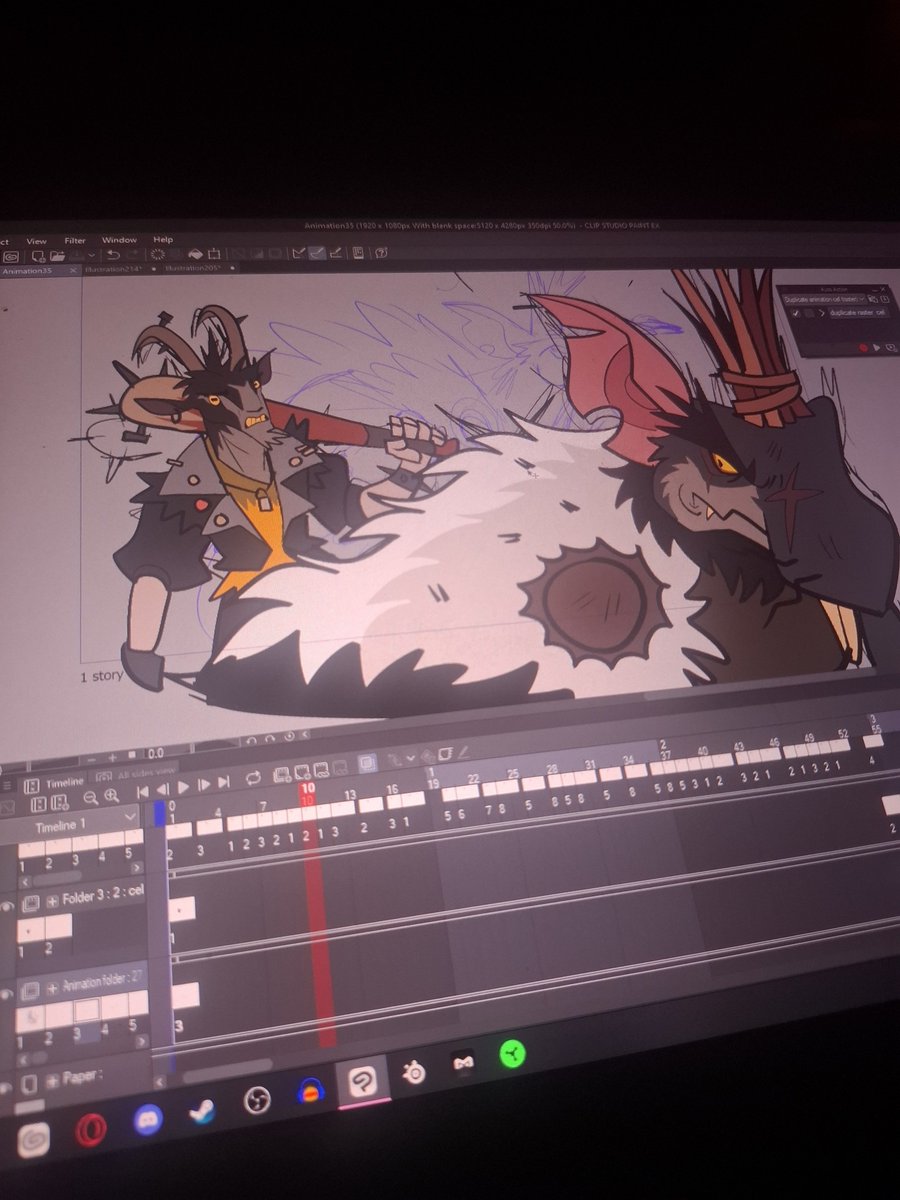The image size is (900, 1200).
Task: Open OBS Studio from the taskbar
Action: pos(258,1100)
